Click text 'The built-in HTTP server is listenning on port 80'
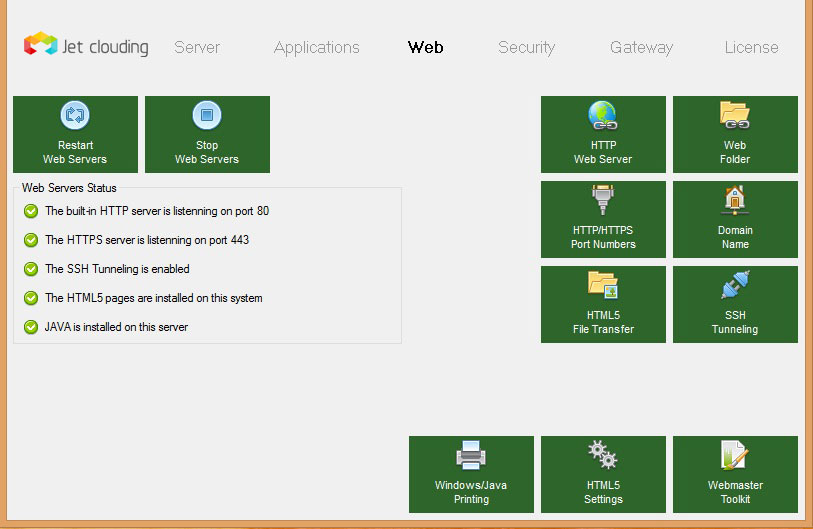The height and width of the screenshot is (529, 813). [157, 211]
